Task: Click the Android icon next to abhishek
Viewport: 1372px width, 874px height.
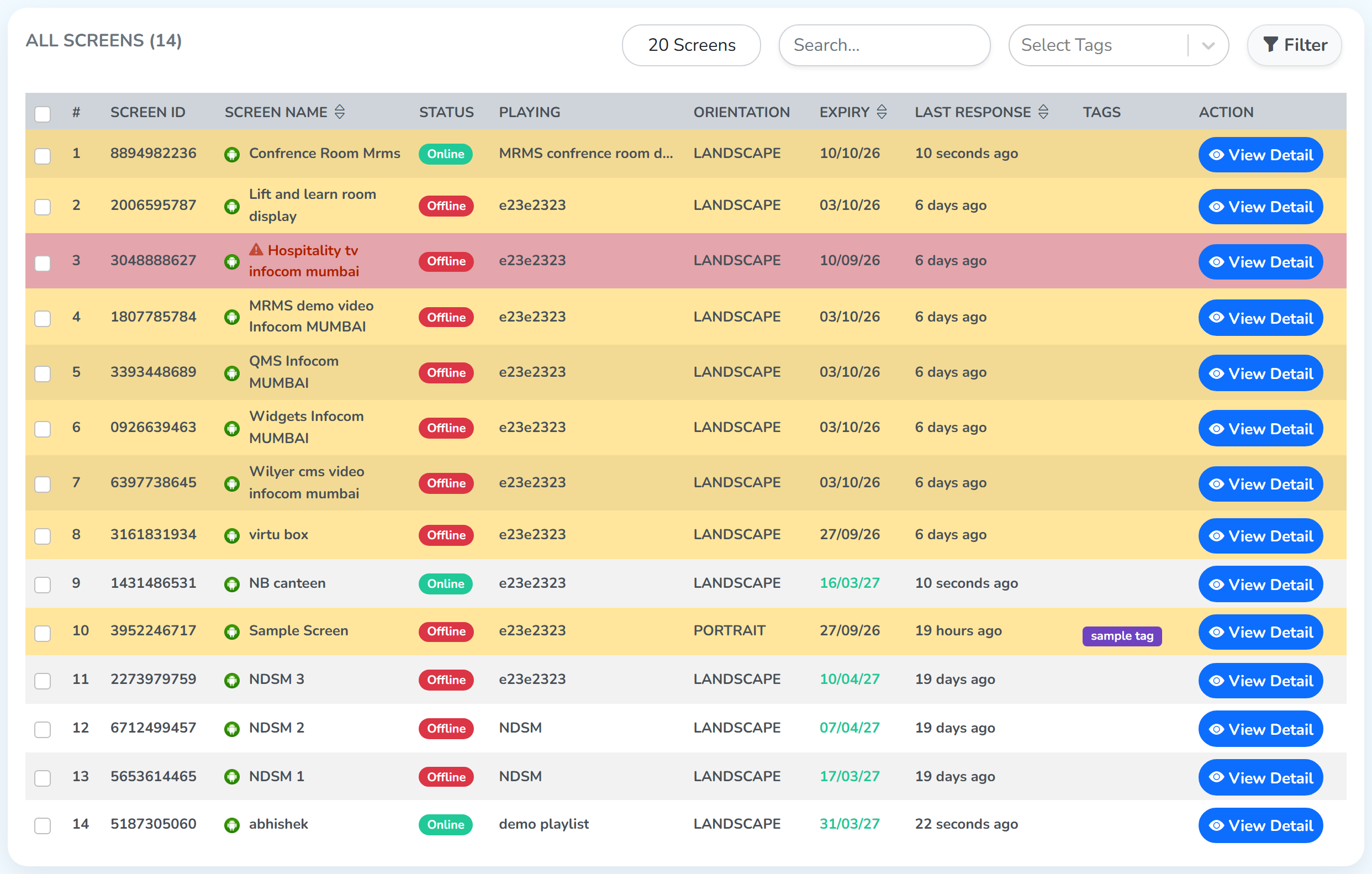Action: (x=232, y=825)
